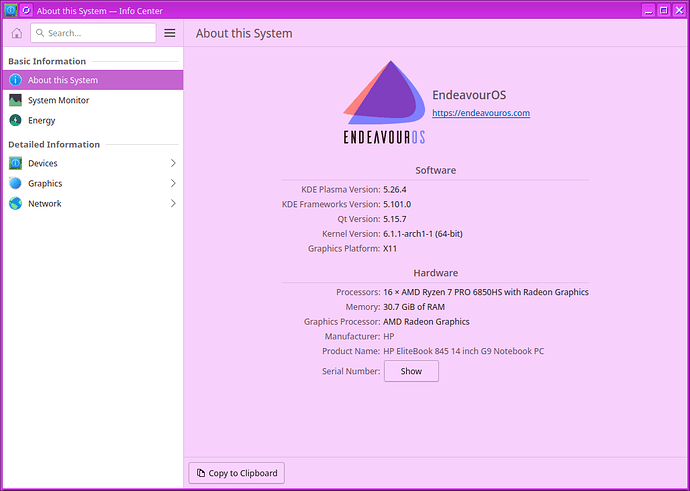Expand the Network chevron

(x=173, y=204)
